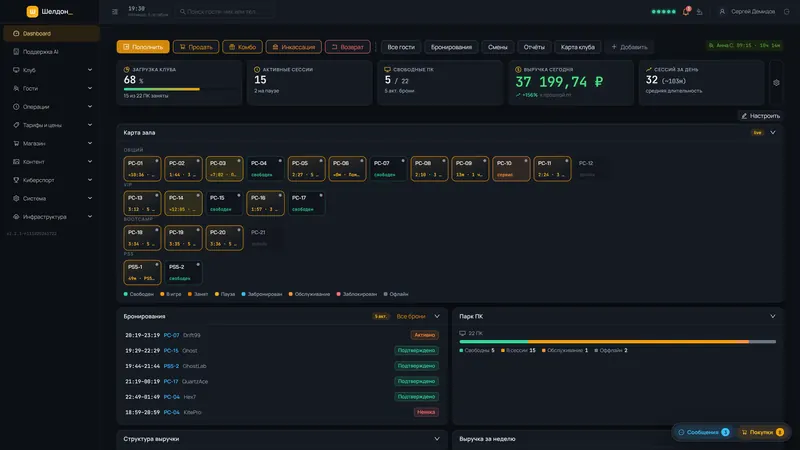The height and width of the screenshot is (450, 800).
Task: Expand the Киберспорт sidebar section
Action: click(51, 181)
